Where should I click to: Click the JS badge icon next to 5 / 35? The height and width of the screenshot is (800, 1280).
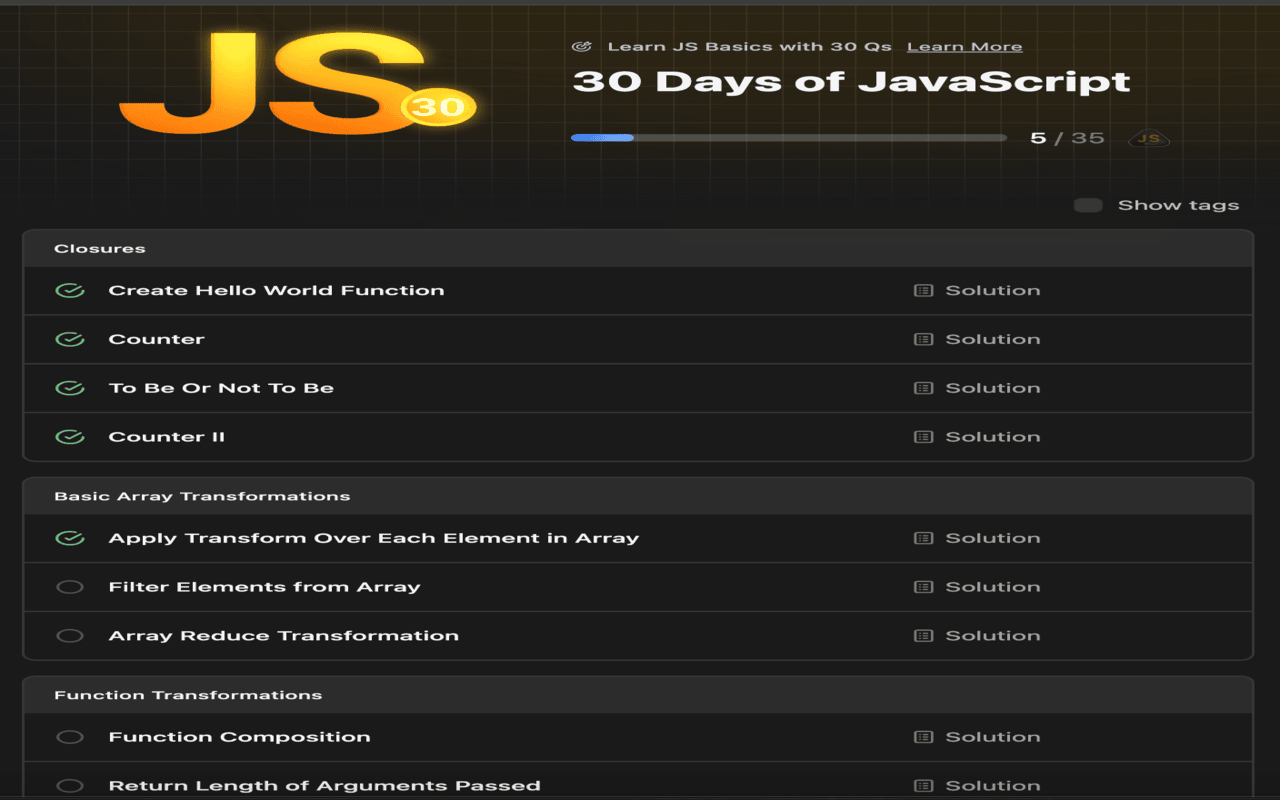(1149, 138)
